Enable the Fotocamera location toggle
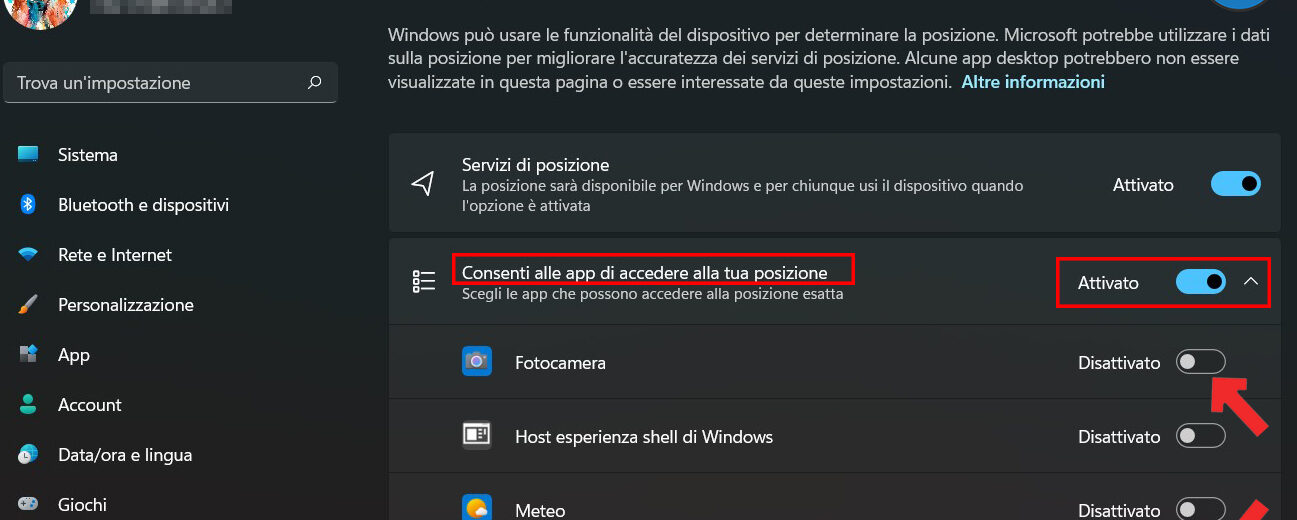 click(x=1201, y=362)
